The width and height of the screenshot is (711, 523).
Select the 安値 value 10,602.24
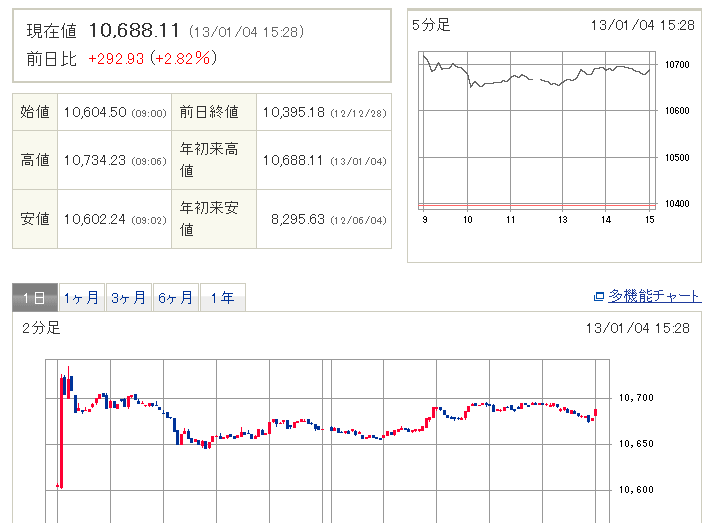tap(94, 219)
